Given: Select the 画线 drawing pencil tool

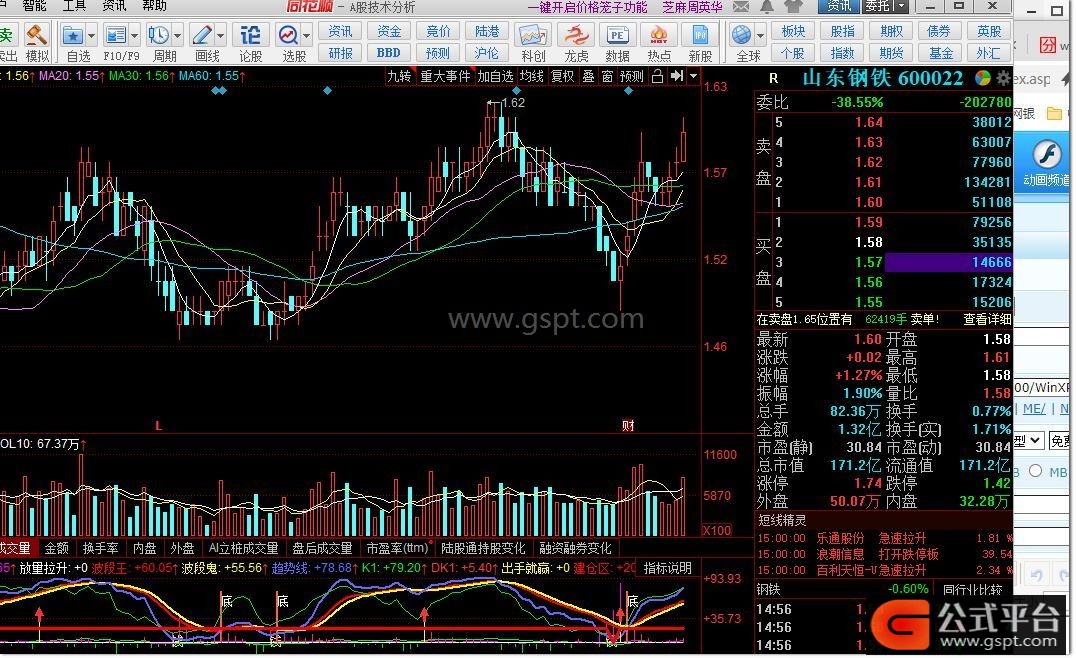Looking at the screenshot, I should click(x=202, y=34).
